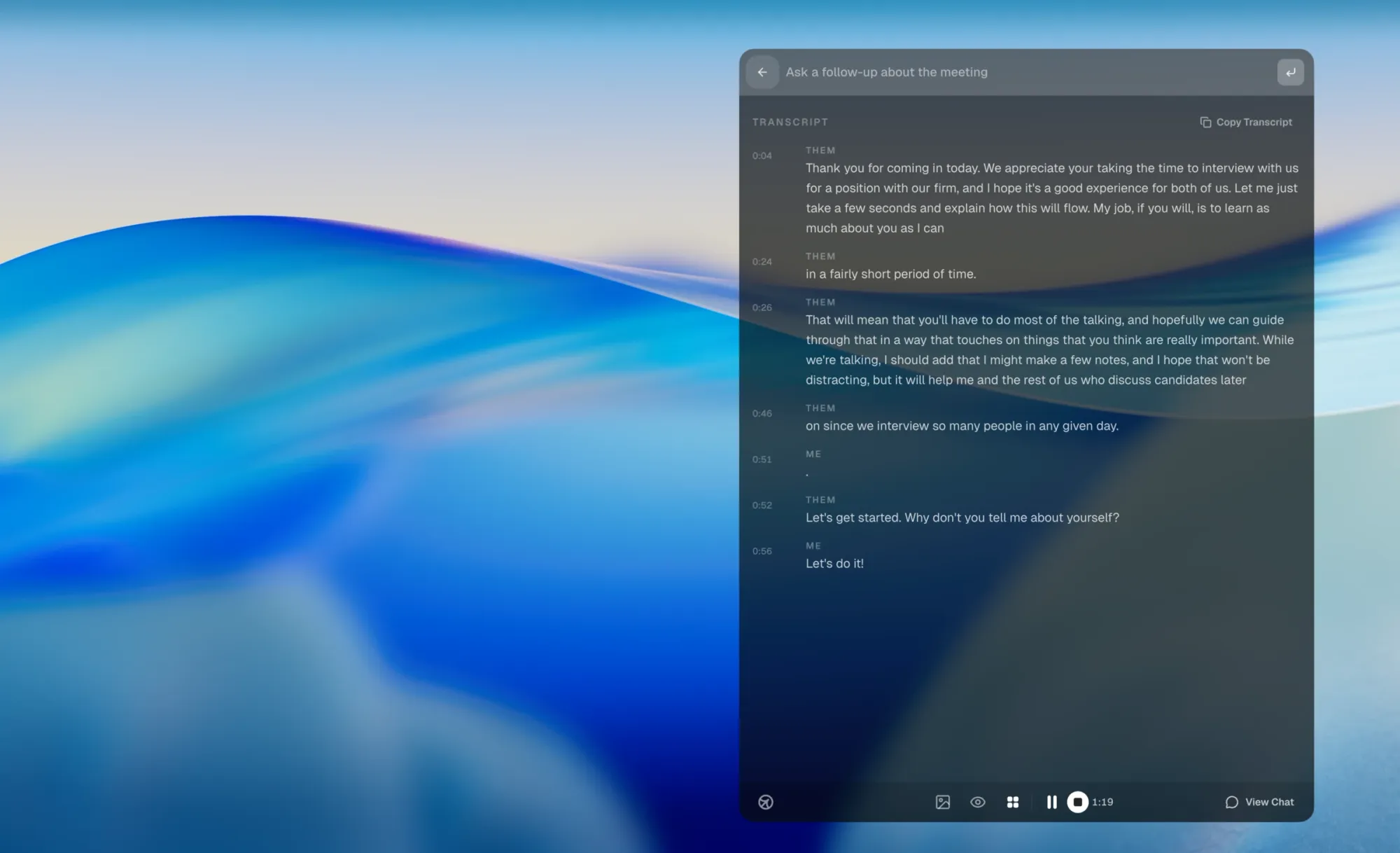Toggle visibility with the eye icon
1400x853 pixels.
(978, 802)
